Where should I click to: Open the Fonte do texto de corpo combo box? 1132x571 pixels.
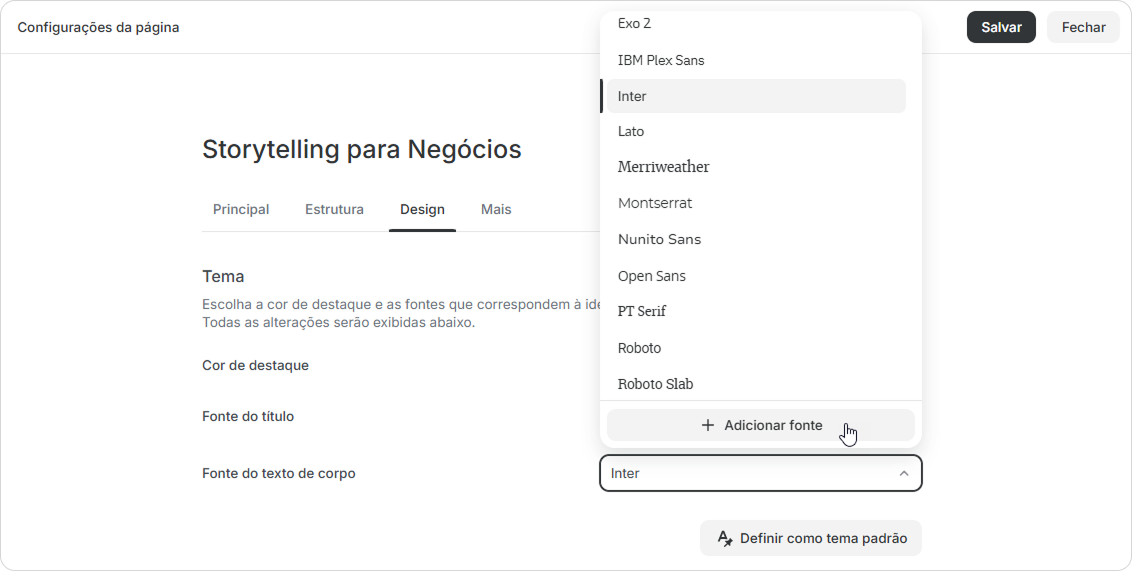(x=760, y=474)
